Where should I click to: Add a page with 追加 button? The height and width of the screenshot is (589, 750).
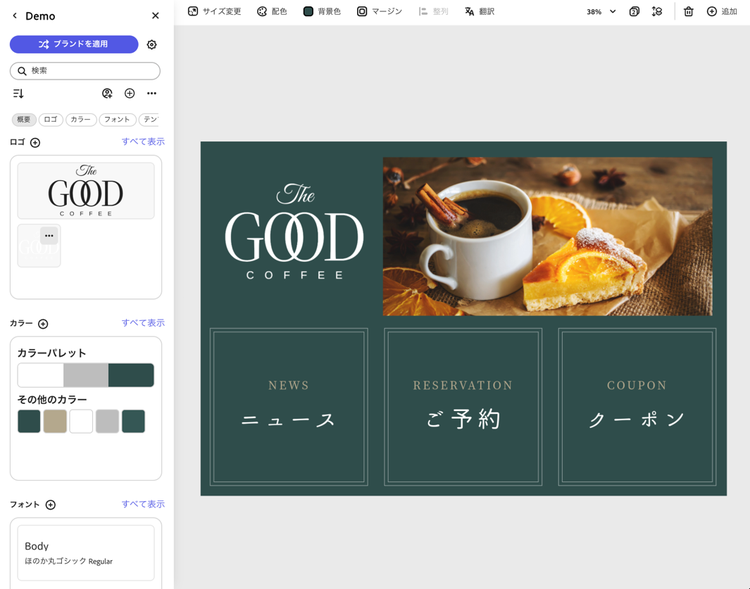(x=722, y=11)
